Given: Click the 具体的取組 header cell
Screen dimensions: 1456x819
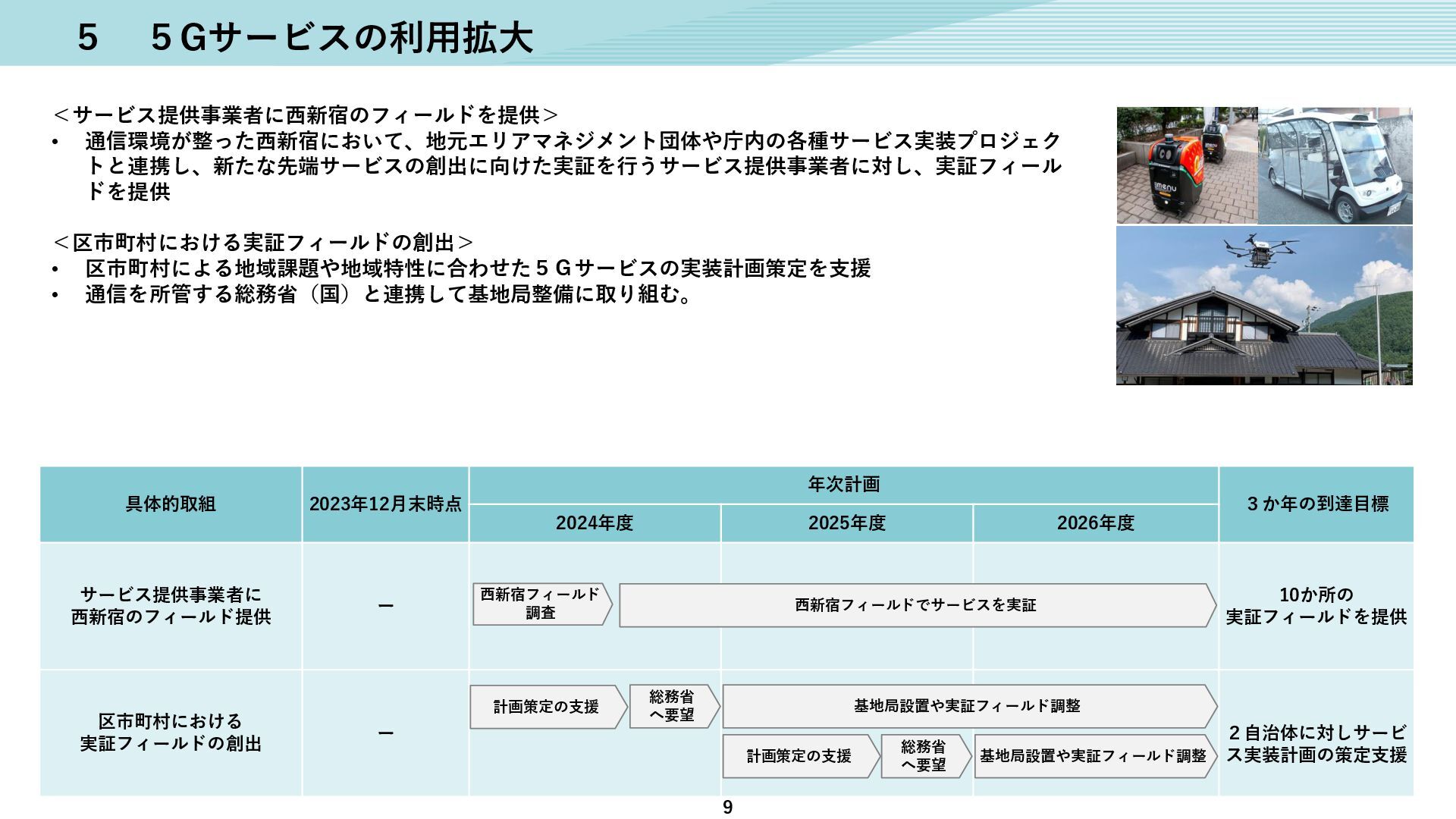Looking at the screenshot, I should coord(171,504).
